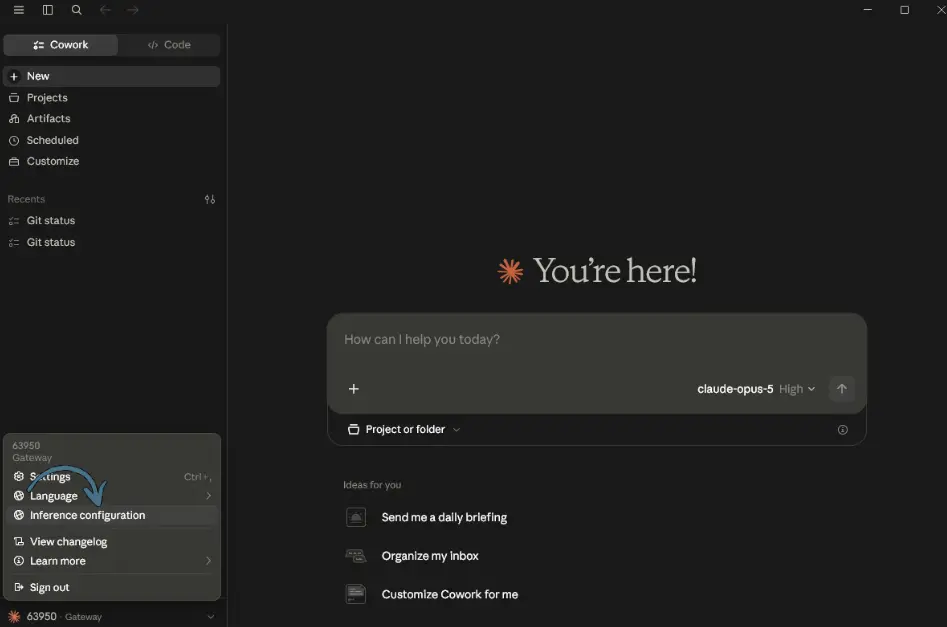Open Customize in the sidebar

112,161
